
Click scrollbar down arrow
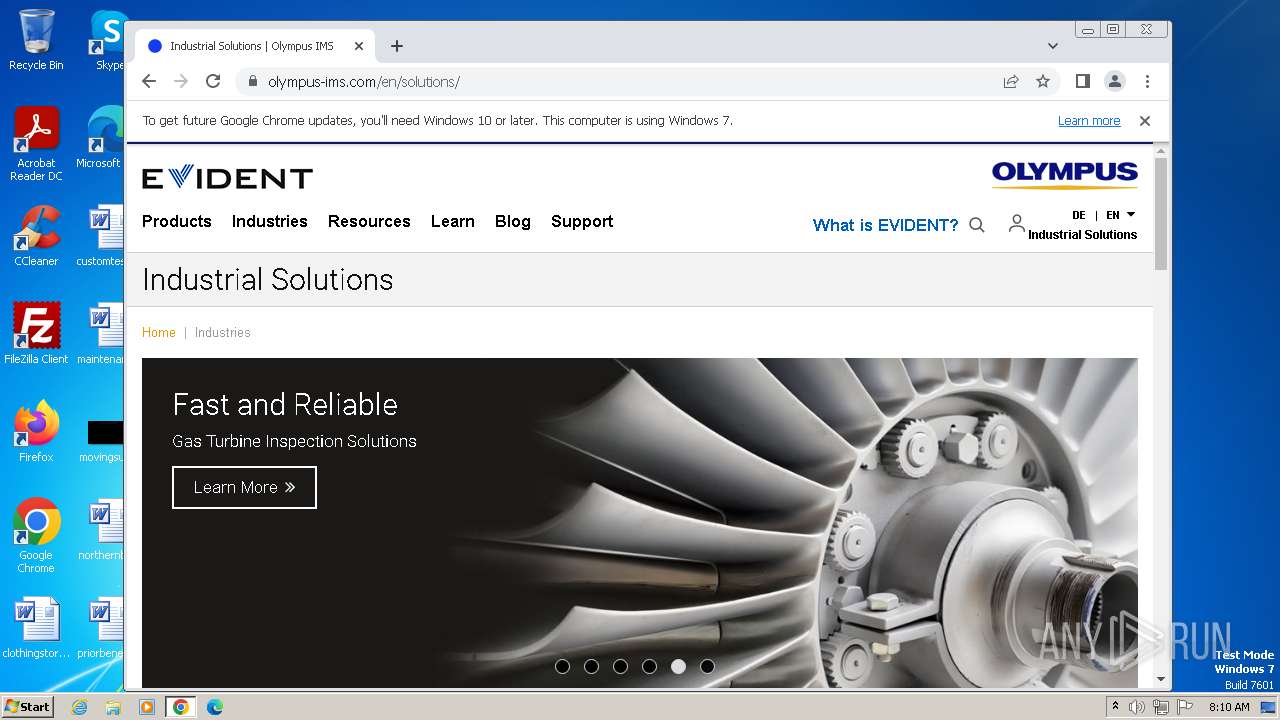(1160, 679)
